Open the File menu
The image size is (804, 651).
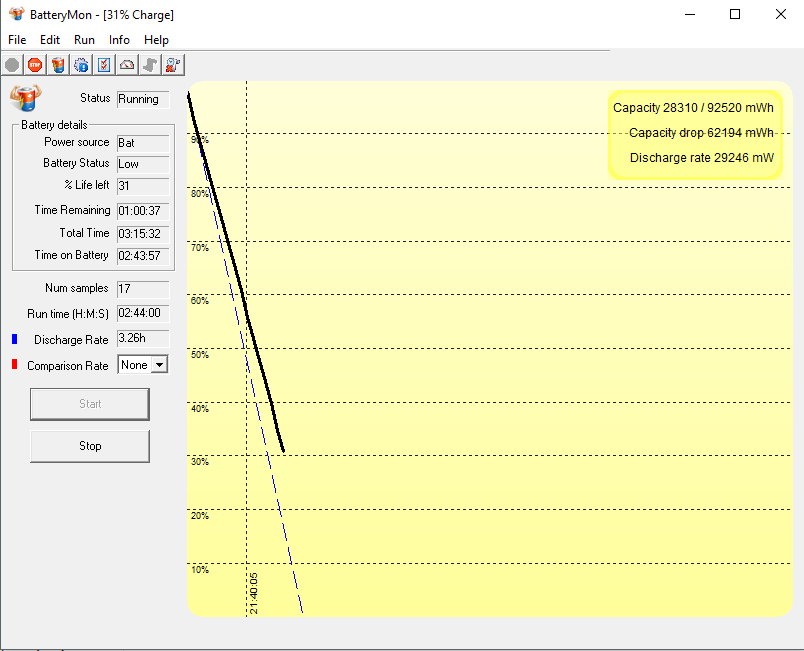tap(17, 40)
